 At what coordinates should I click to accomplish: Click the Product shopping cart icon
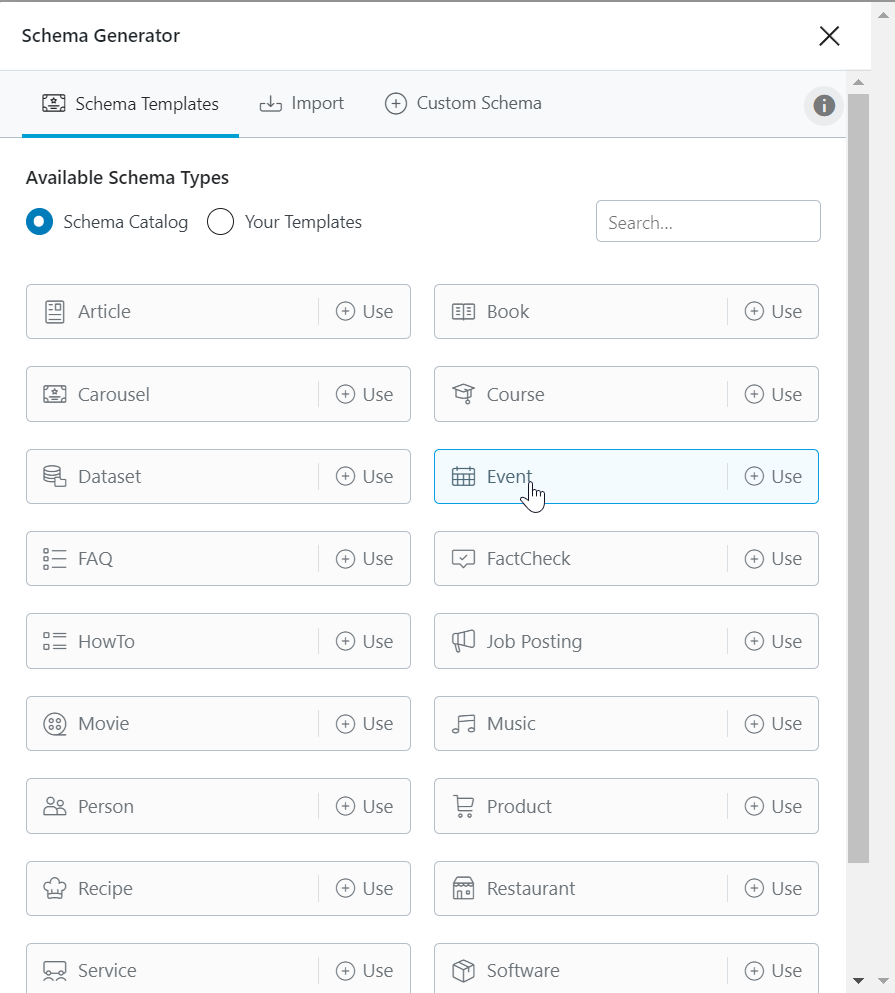click(x=462, y=806)
